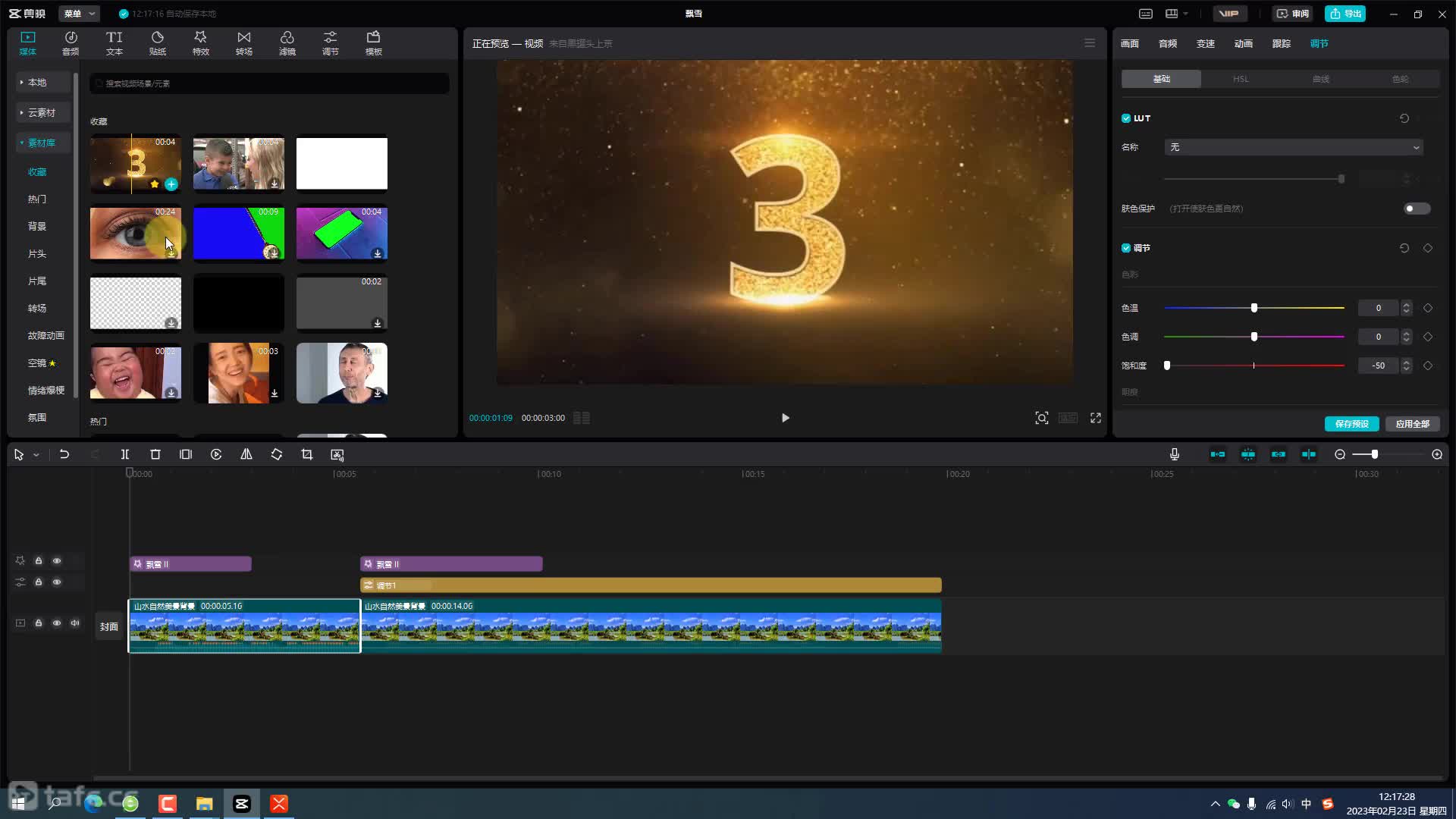Viewport: 1456px width, 819px height.
Task: Switch to the 曲线 curves sub-tab
Action: click(1320, 79)
